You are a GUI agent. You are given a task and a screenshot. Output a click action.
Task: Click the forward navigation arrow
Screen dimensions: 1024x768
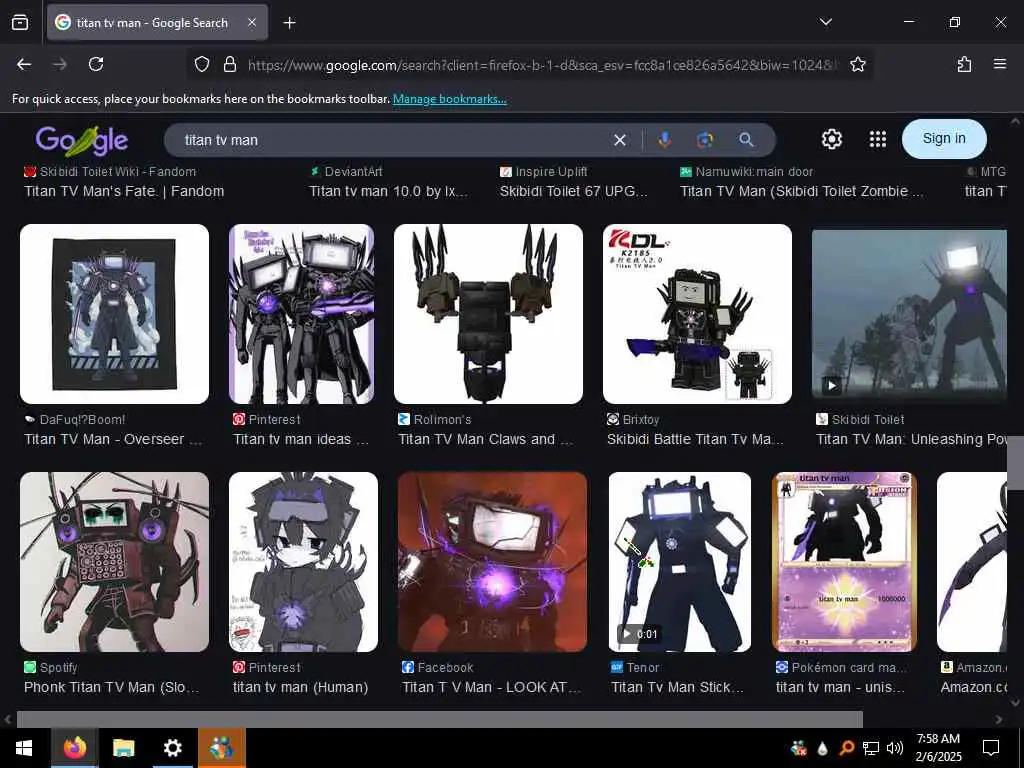point(60,64)
